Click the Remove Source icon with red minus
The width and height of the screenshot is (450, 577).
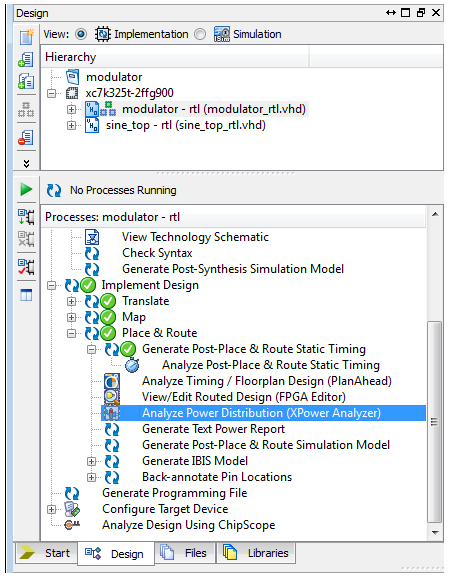[26, 138]
